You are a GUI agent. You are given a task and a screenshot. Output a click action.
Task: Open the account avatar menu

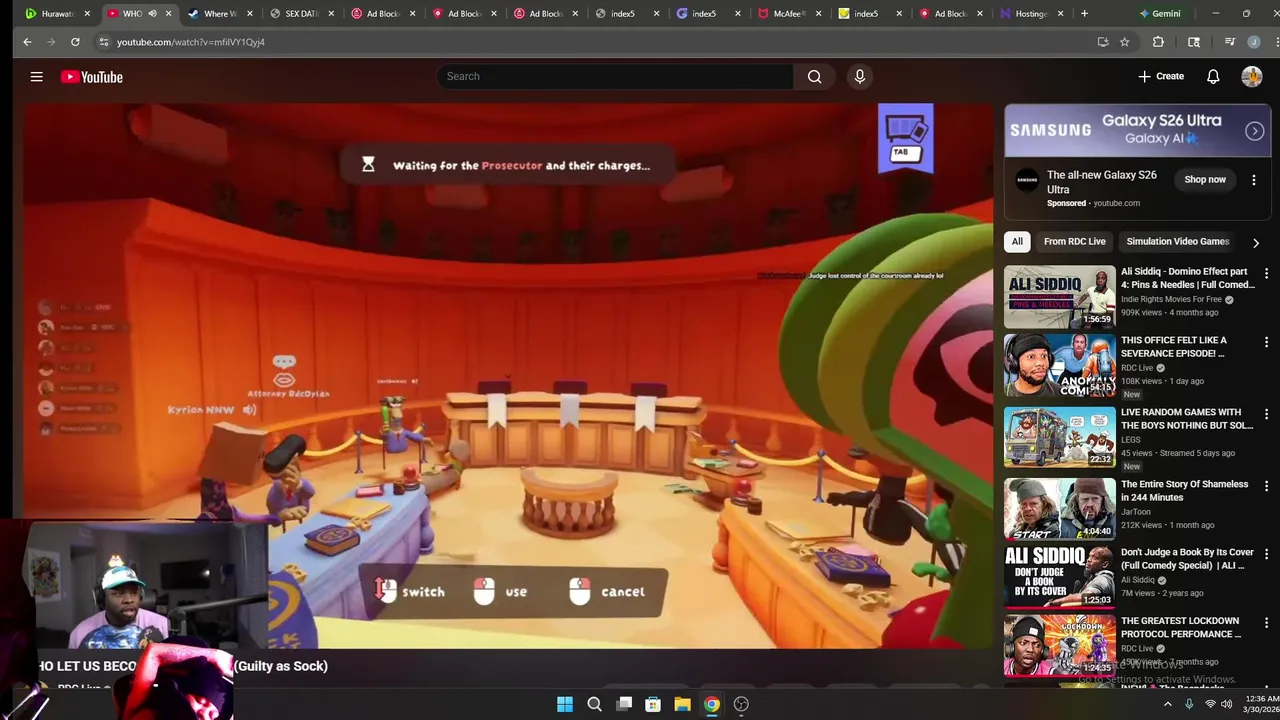pos(1252,77)
